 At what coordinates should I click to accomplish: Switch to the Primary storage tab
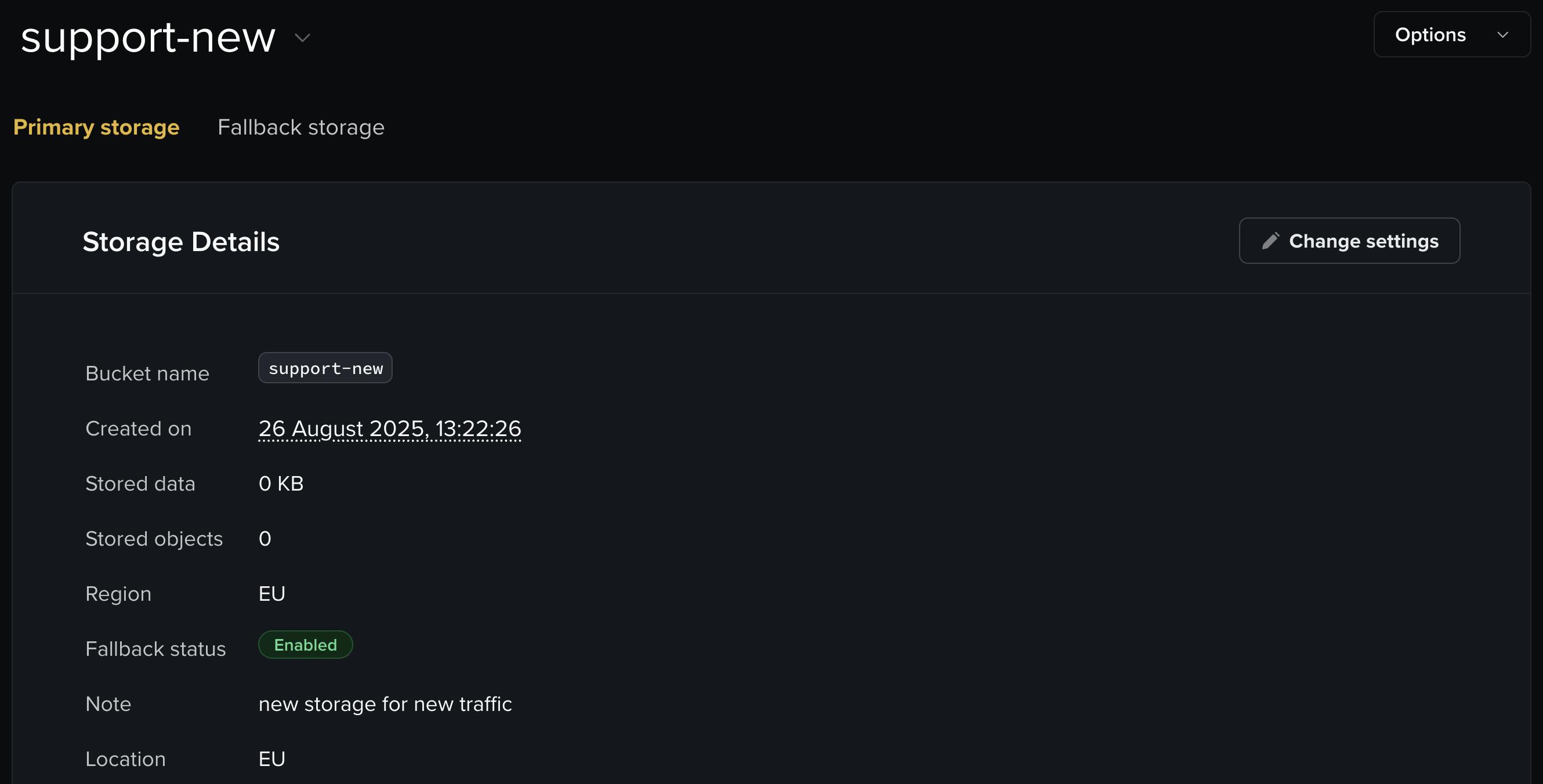click(96, 128)
